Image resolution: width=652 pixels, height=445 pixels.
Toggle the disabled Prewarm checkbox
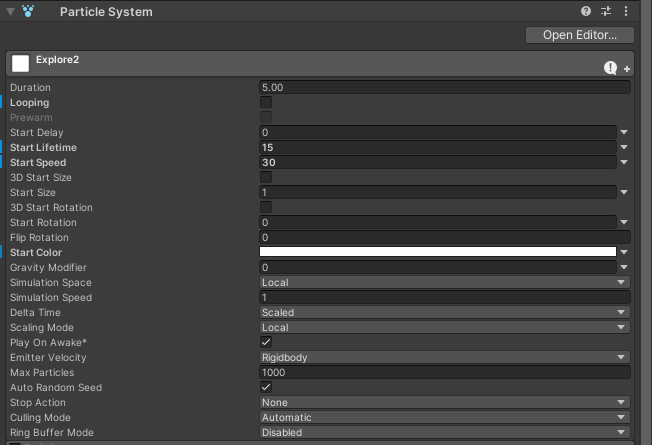coord(266,117)
